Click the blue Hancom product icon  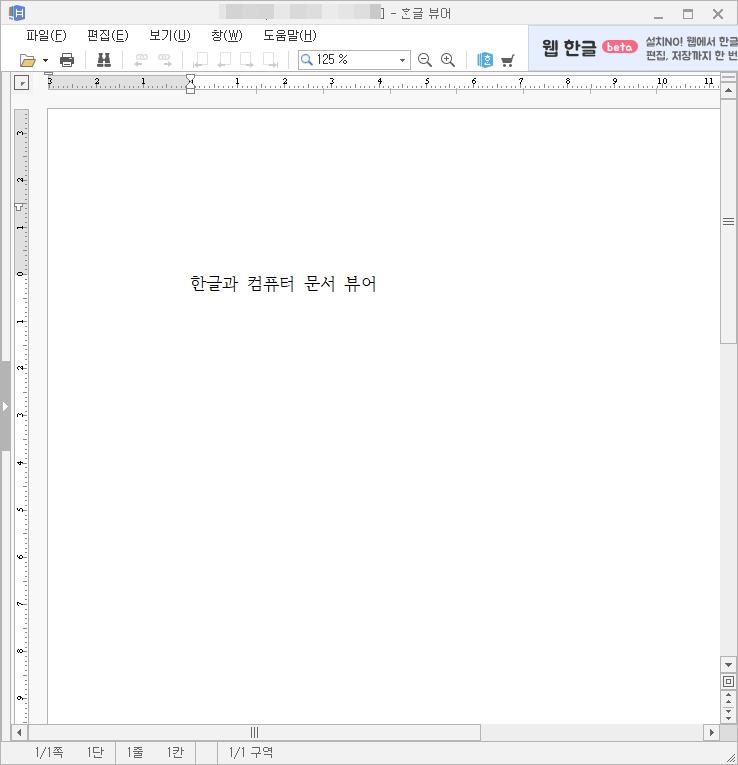pos(485,60)
